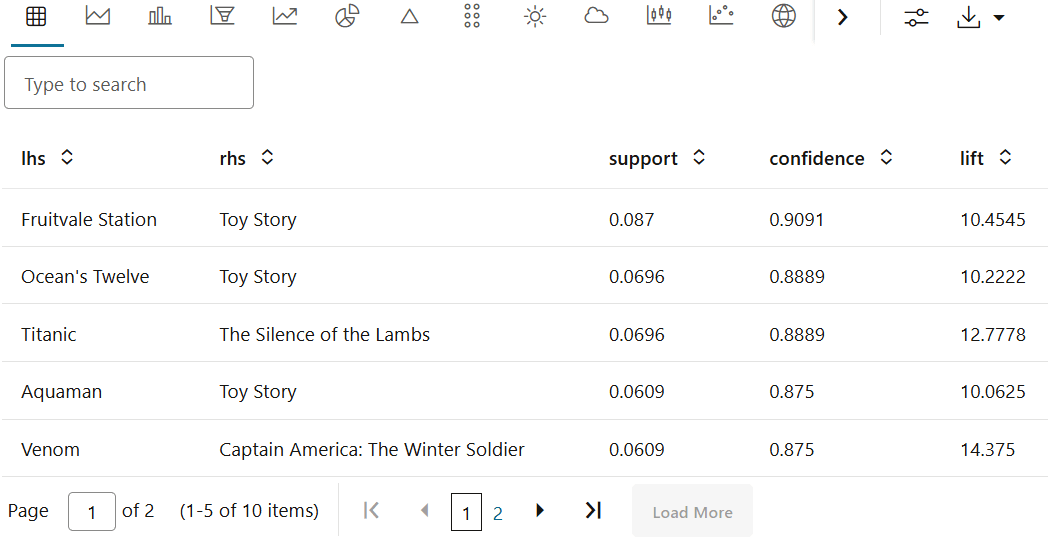Open the chart settings sliders icon
The width and height of the screenshot is (1048, 547).
click(916, 17)
